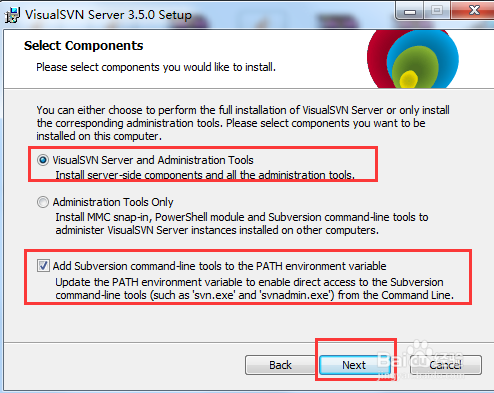Cancel the installation

[446, 365]
